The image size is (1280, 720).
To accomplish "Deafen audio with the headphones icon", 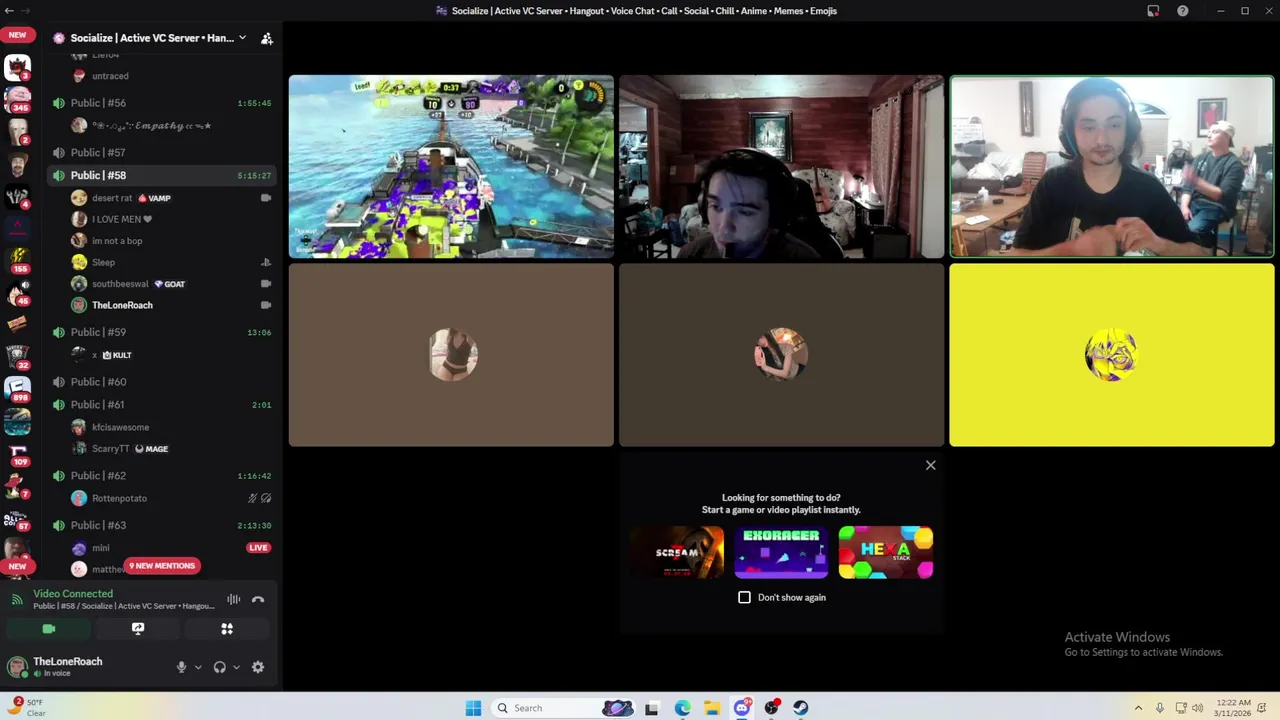I will coord(219,667).
